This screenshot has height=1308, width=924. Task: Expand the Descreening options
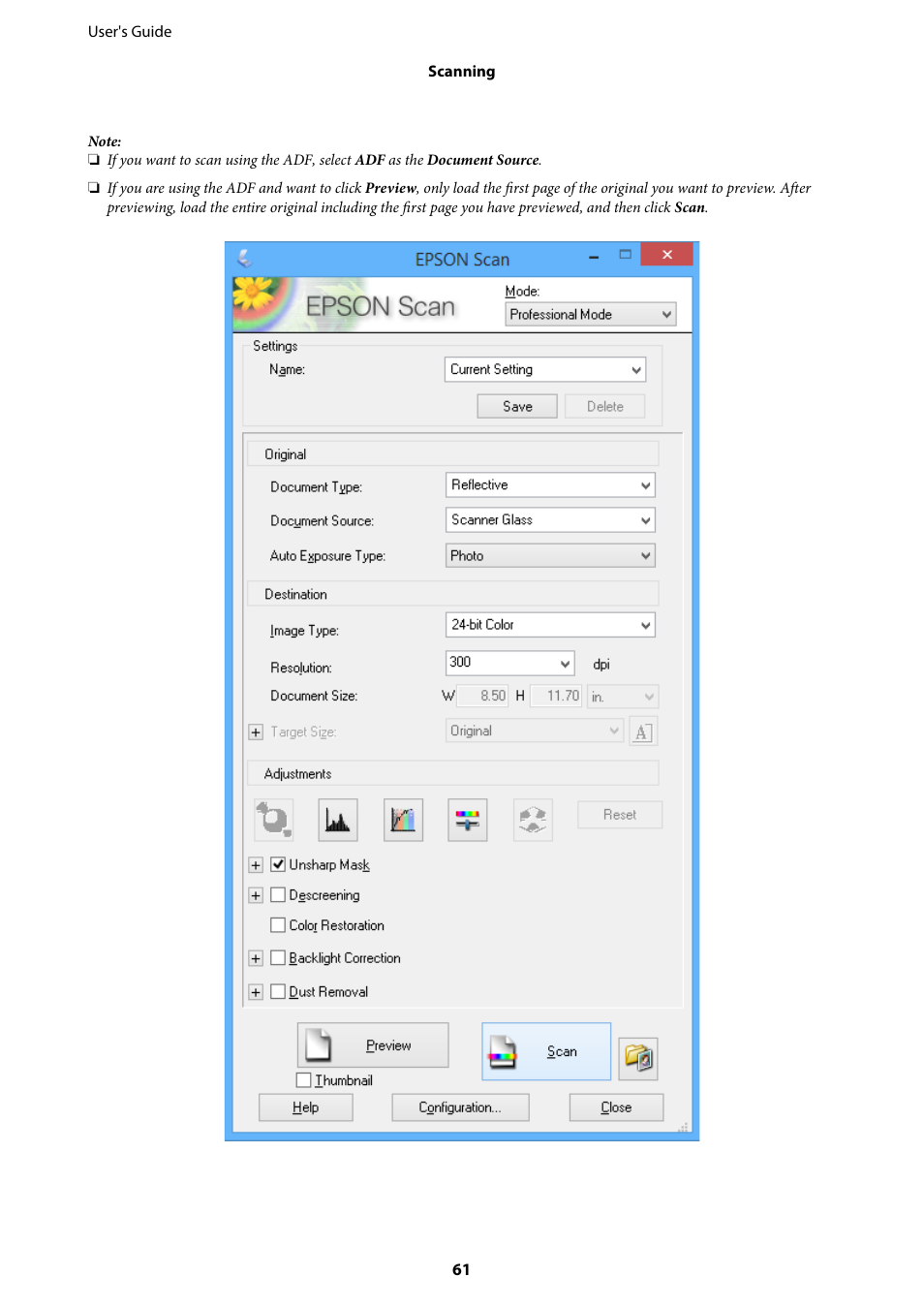click(x=256, y=894)
